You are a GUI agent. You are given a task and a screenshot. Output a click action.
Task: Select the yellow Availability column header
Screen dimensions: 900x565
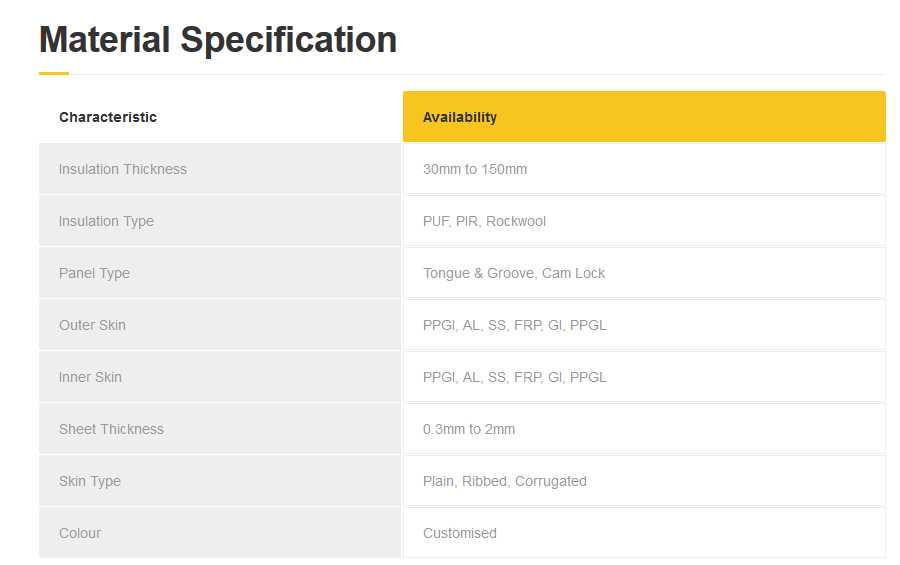point(644,117)
